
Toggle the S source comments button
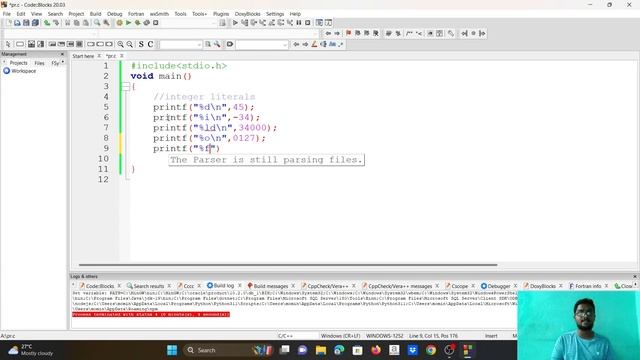(141, 44)
